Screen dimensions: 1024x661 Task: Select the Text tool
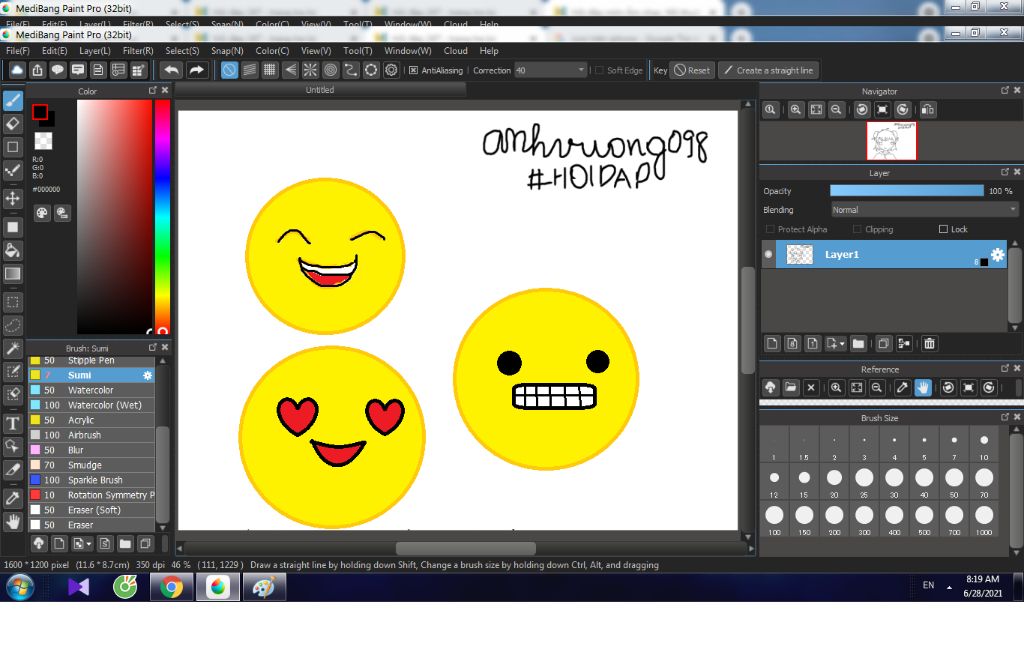[x=12, y=423]
